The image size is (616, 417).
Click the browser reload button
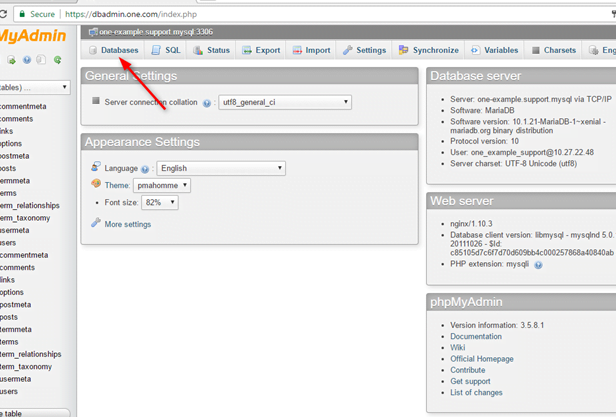click(x=3, y=14)
